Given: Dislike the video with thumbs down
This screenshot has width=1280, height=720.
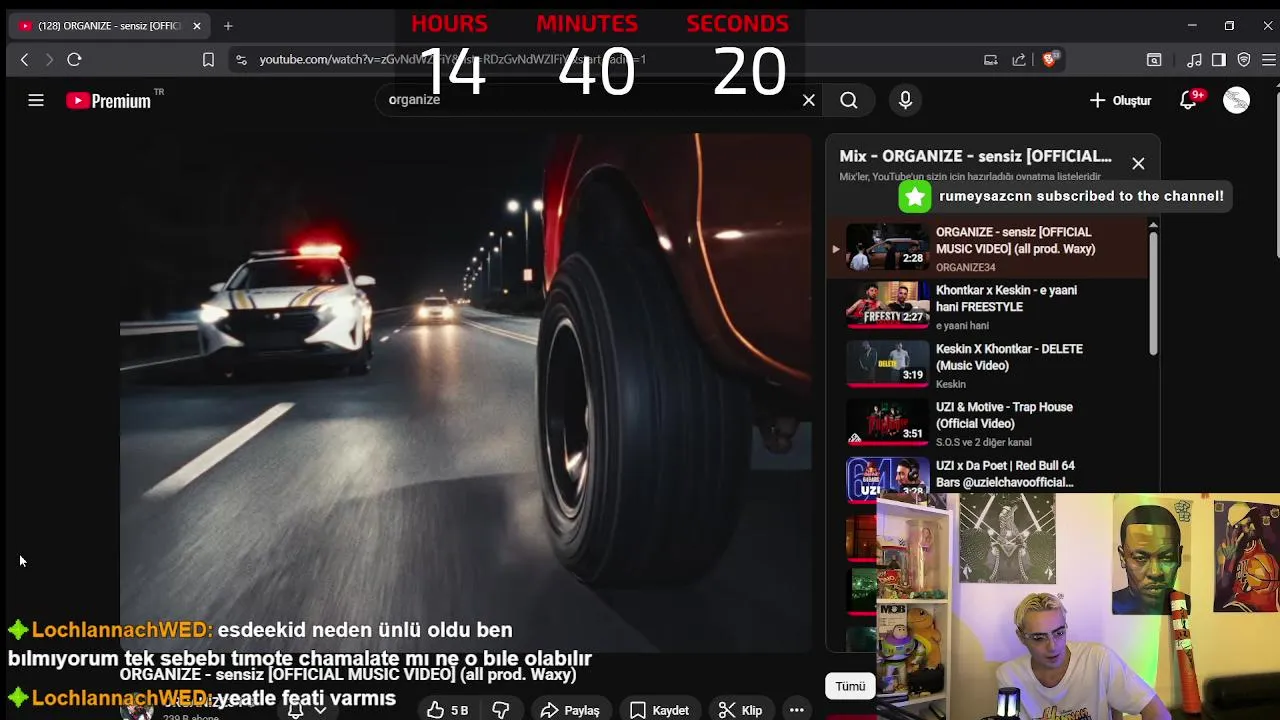Looking at the screenshot, I should [501, 710].
